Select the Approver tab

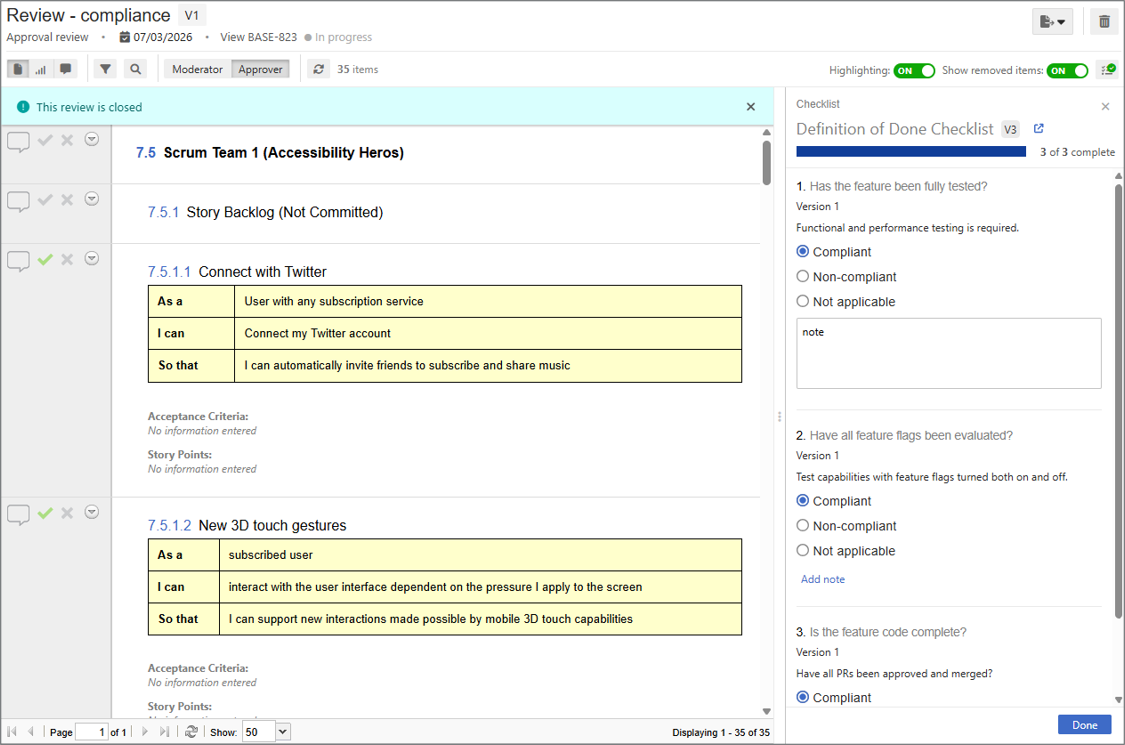coord(260,69)
